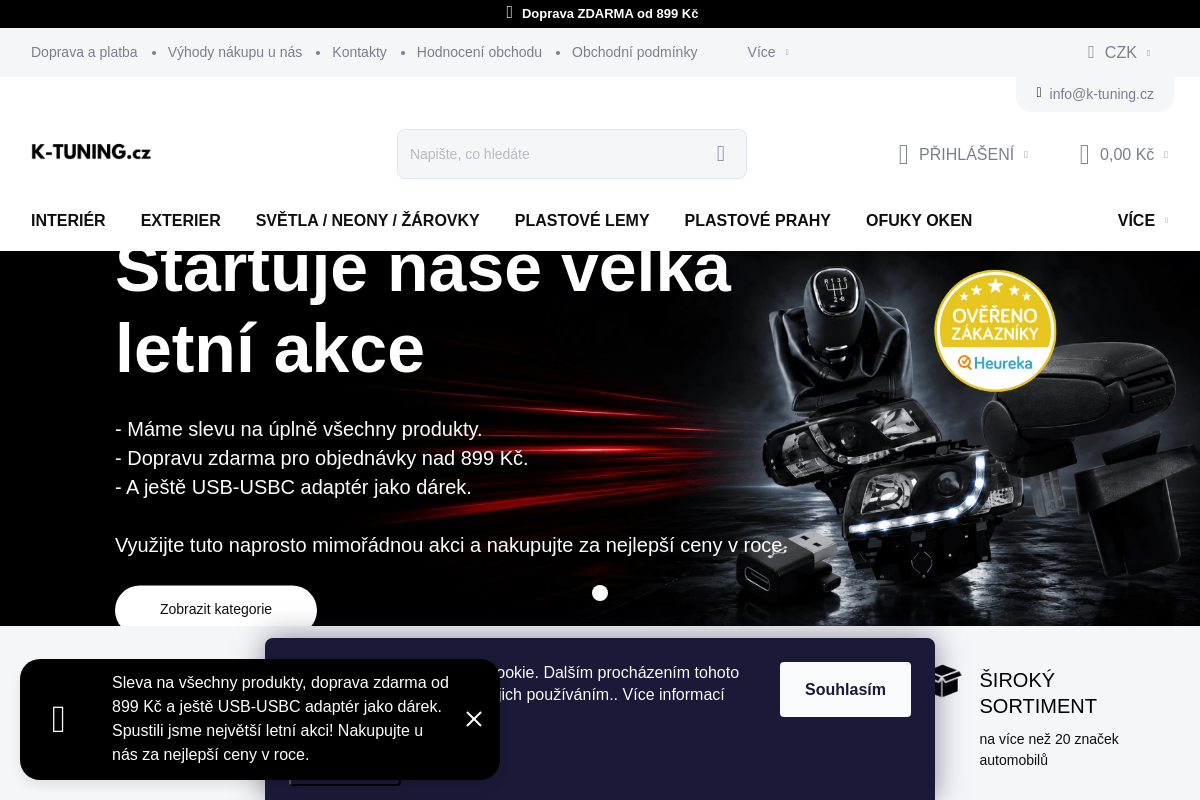This screenshot has width=1200, height=800.
Task: Click the truck icon beside Doprava ZDARMA
Action: point(509,13)
